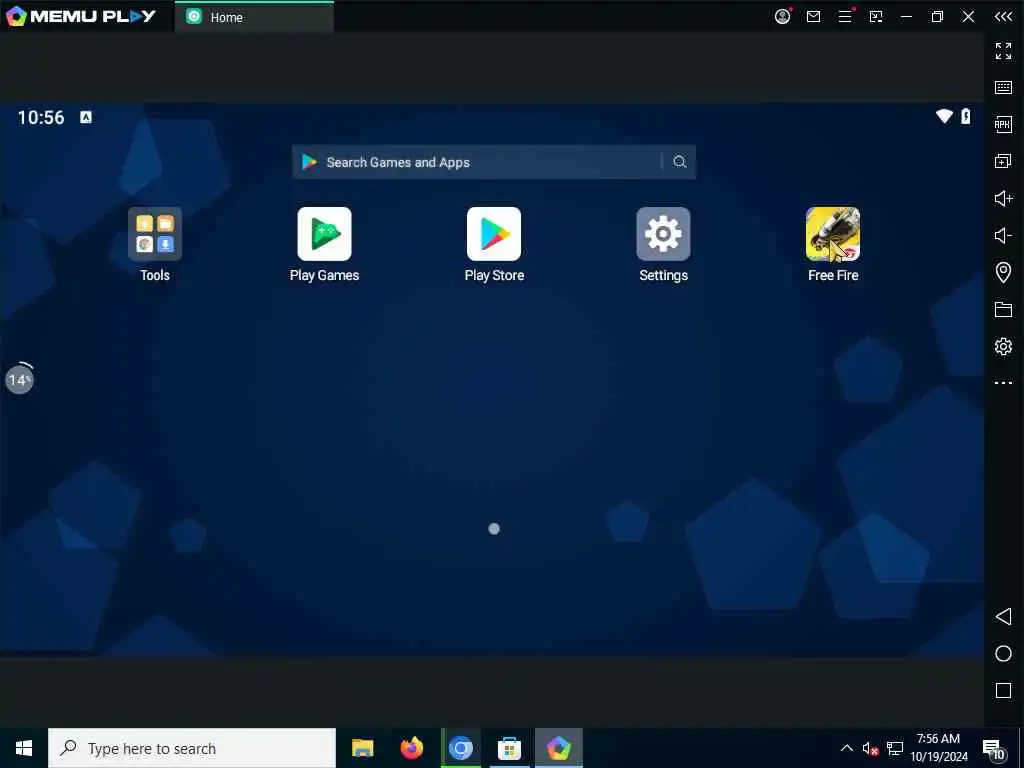Open the network tray icon
1024x768 pixels.
click(895, 748)
